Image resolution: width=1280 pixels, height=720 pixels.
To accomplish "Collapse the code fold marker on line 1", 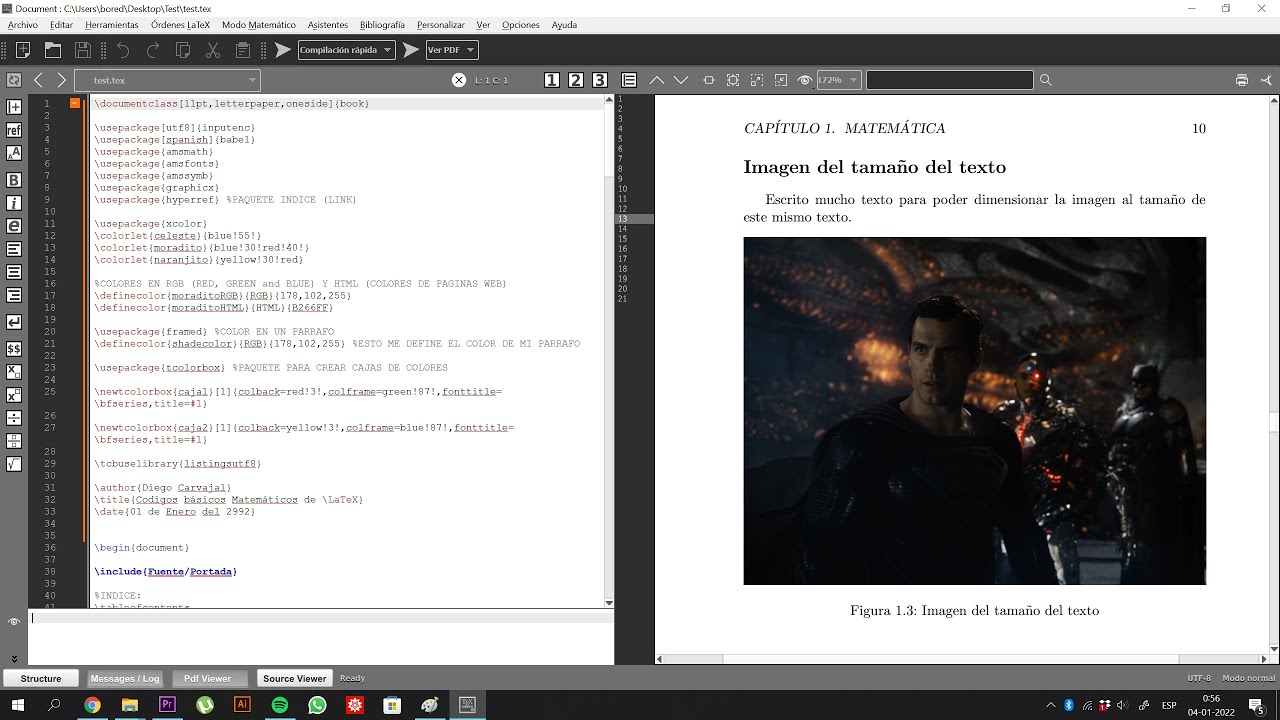I will click(x=74, y=103).
